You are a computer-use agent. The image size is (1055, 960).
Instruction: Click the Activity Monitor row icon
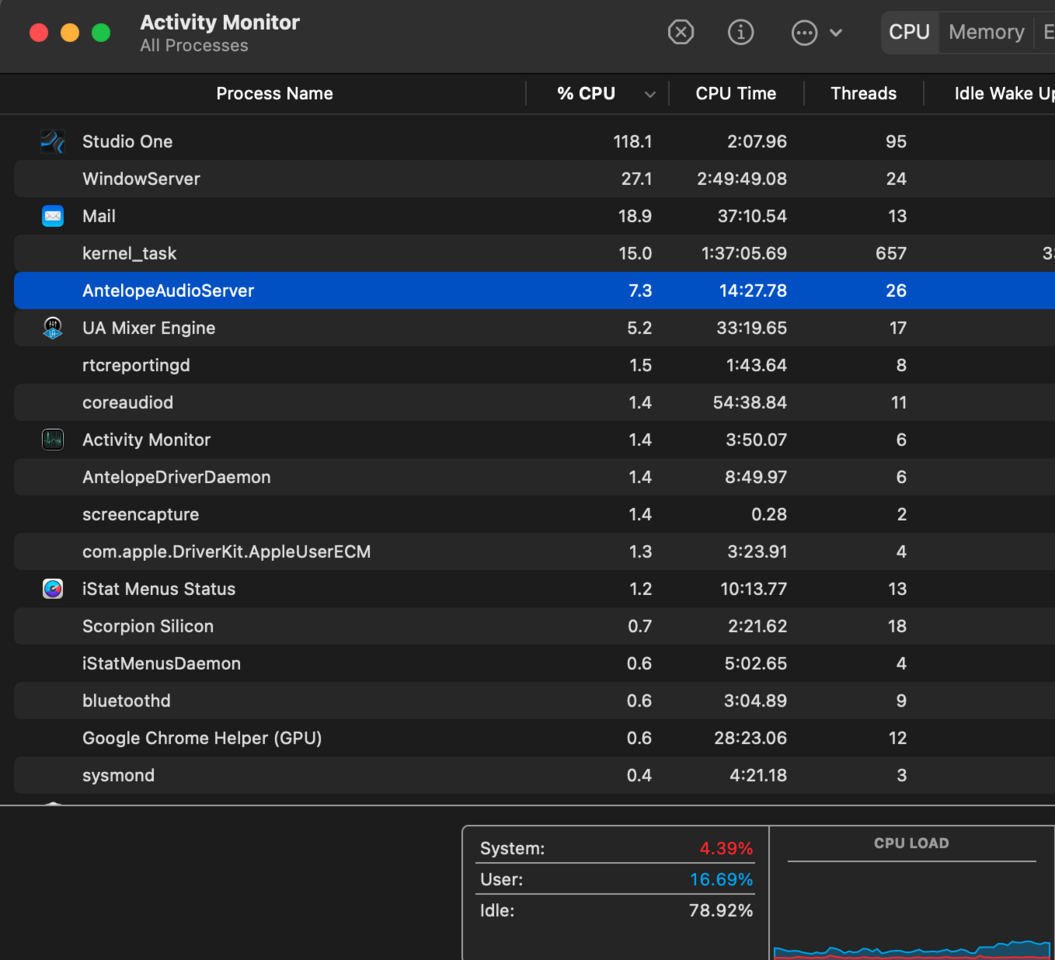point(52,439)
